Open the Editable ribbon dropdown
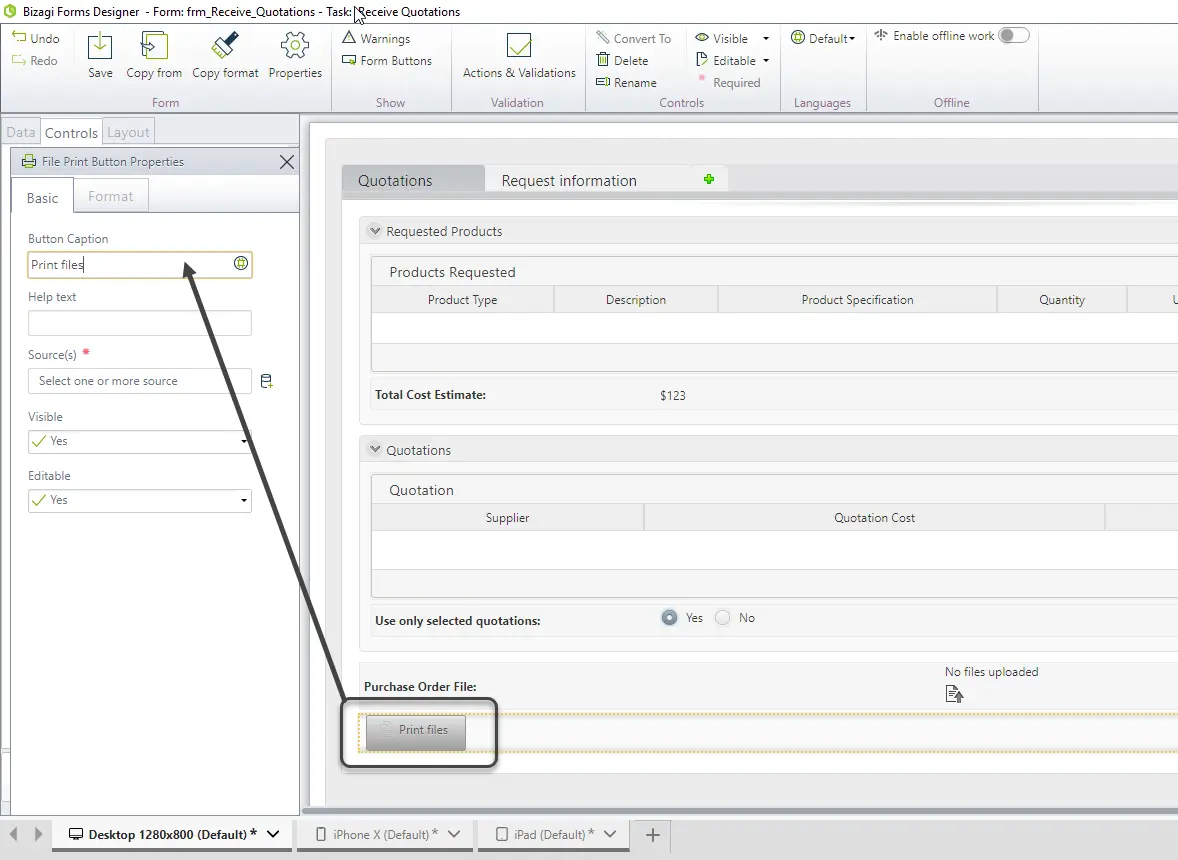This screenshot has width=1178, height=860. [x=766, y=60]
